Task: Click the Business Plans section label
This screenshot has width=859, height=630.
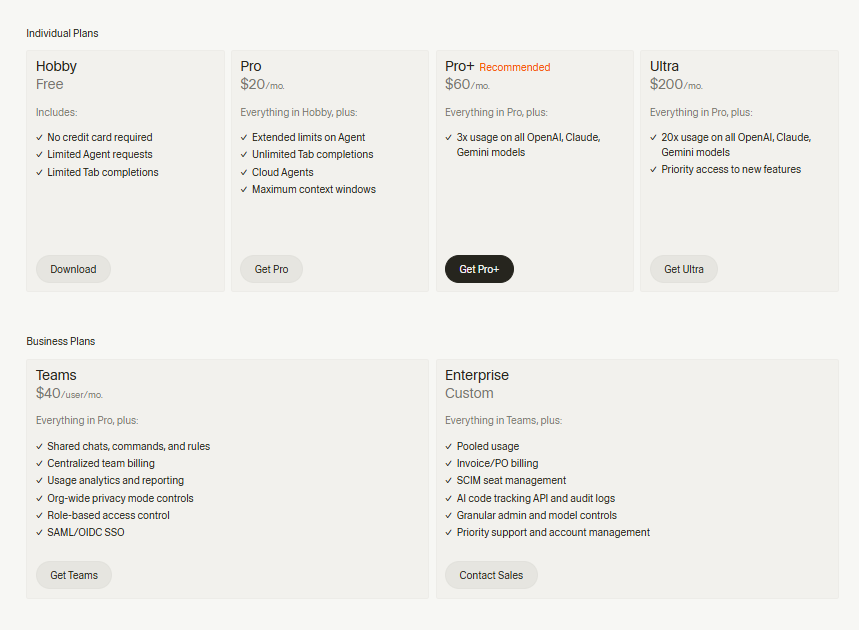Action: tap(60, 341)
